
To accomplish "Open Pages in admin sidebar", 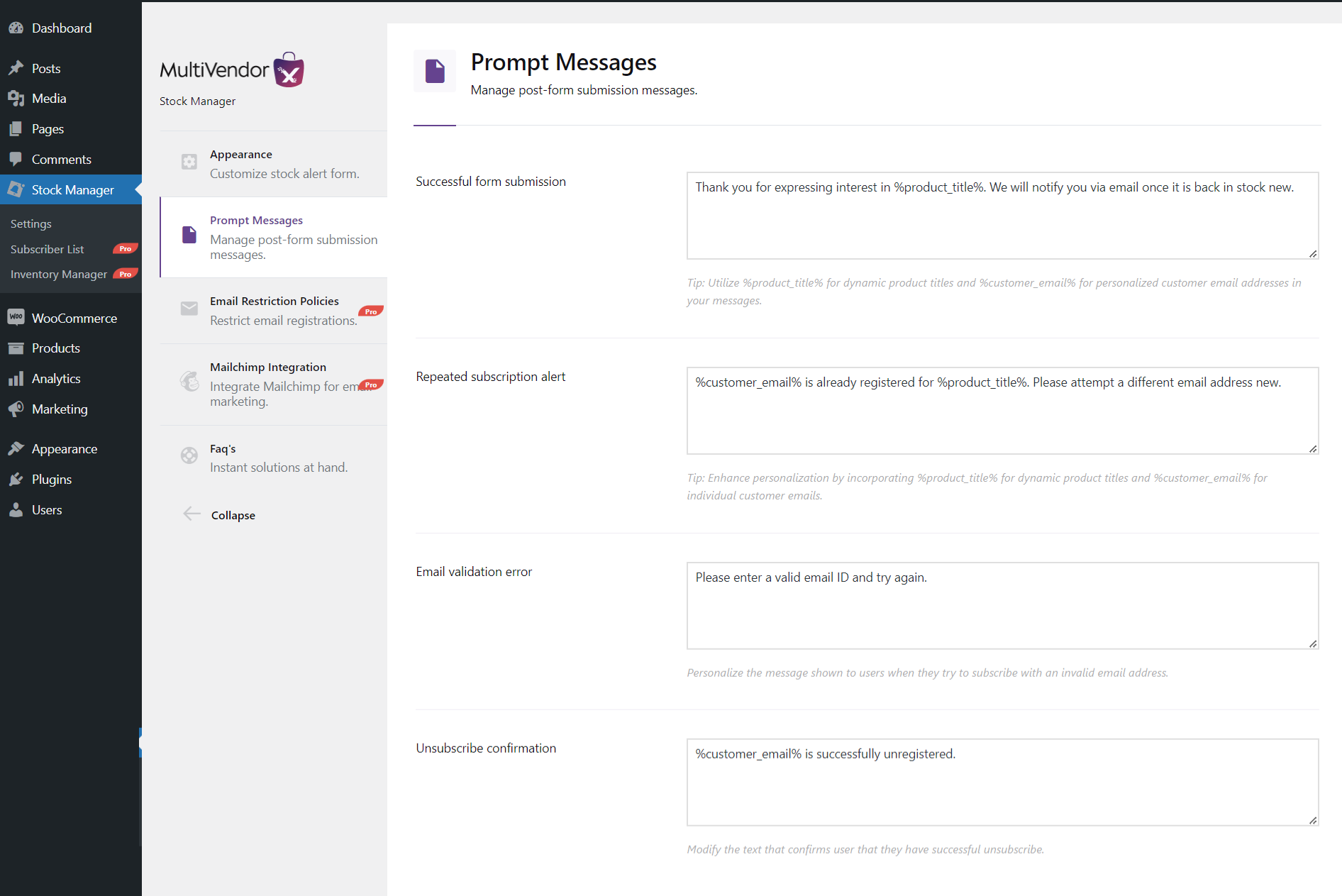I will pos(71,129).
